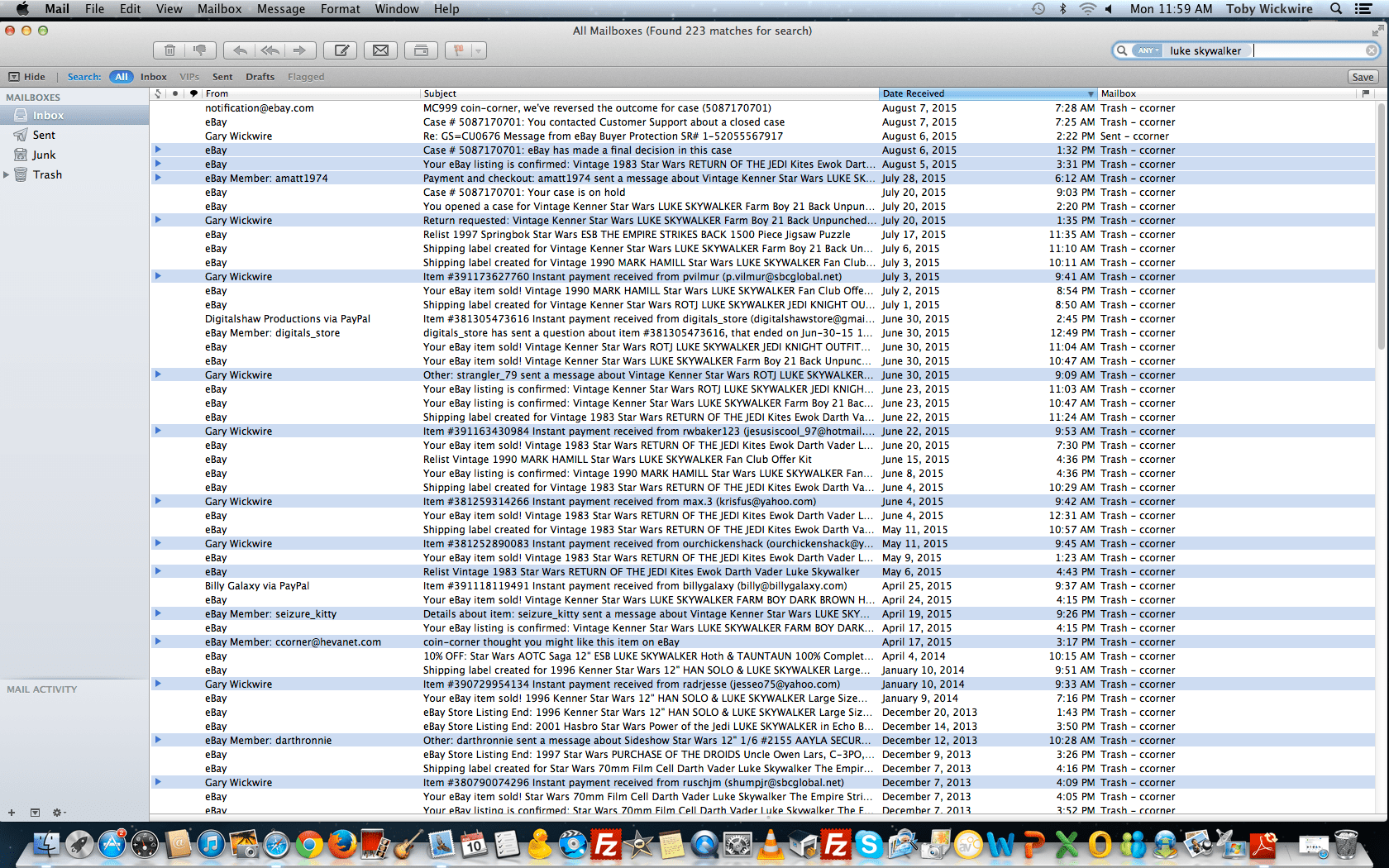Use the message list vertical scrollbar
The height and width of the screenshot is (868, 1389).
pyautogui.click(x=1382, y=227)
